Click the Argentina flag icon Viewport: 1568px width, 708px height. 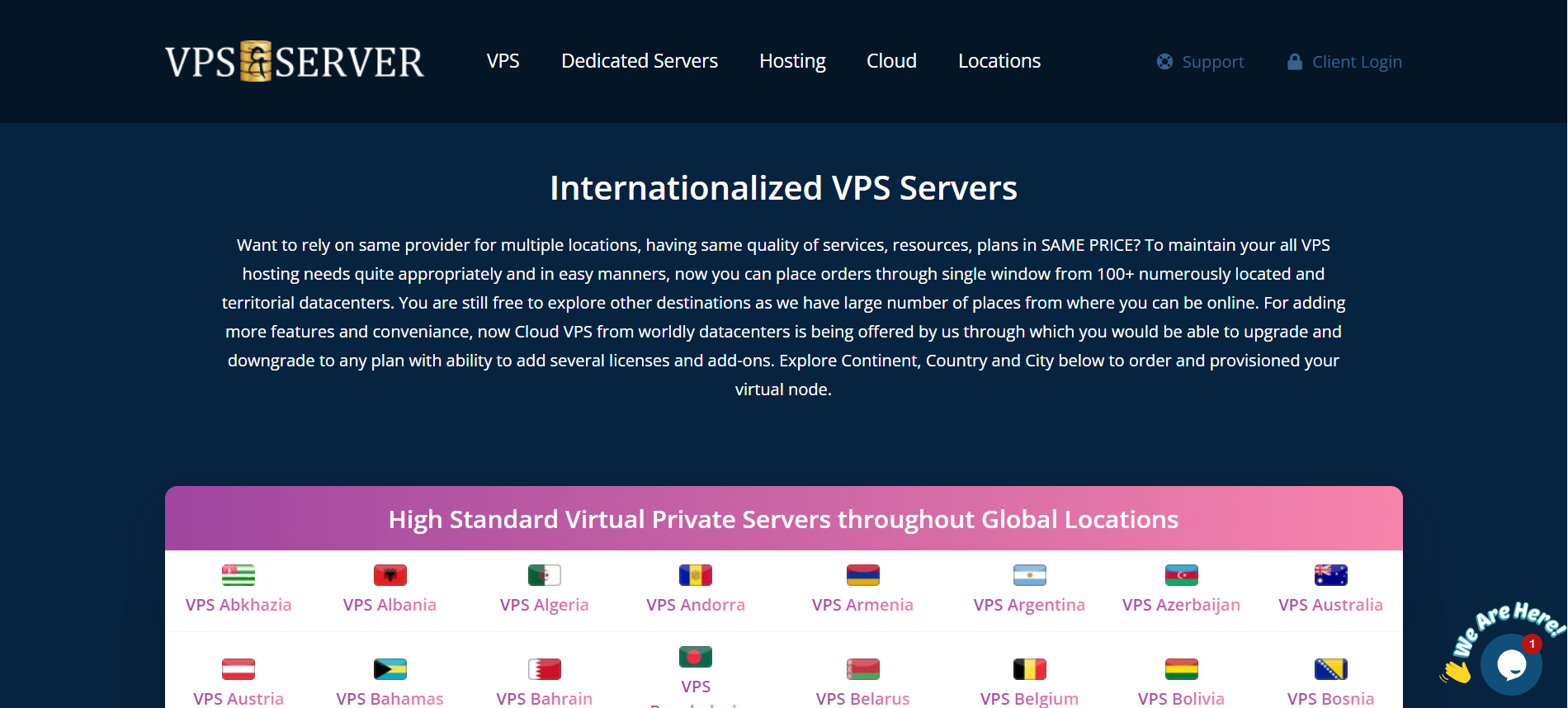1029,575
